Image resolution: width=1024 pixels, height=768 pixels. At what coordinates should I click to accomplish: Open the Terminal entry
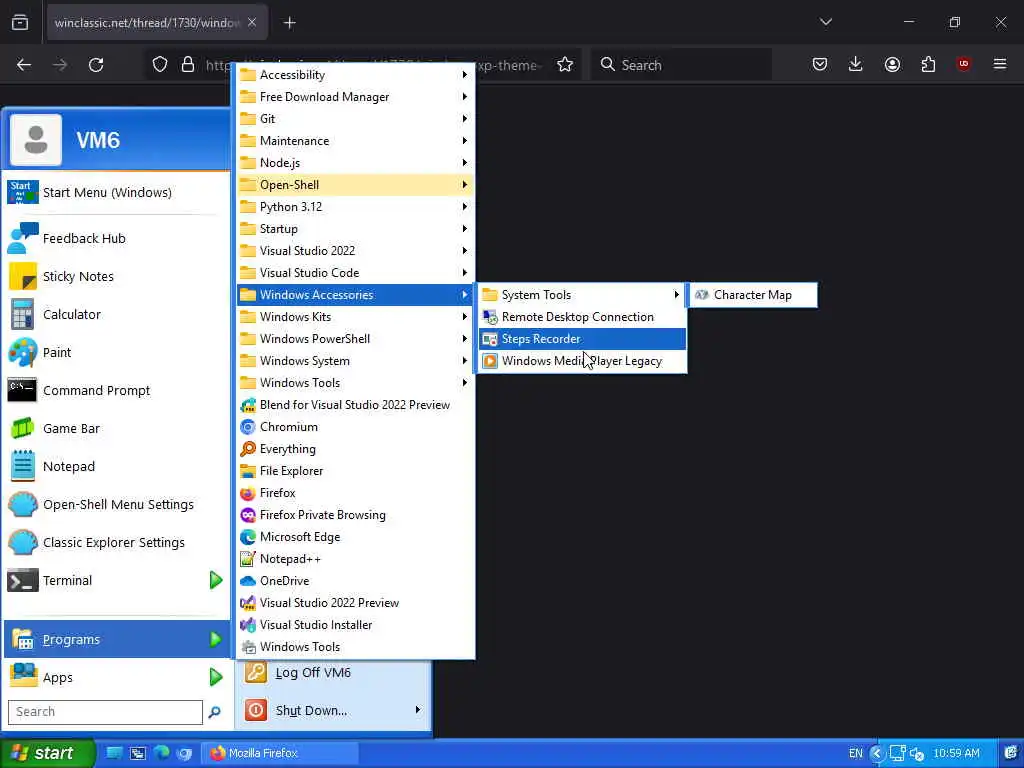point(116,580)
